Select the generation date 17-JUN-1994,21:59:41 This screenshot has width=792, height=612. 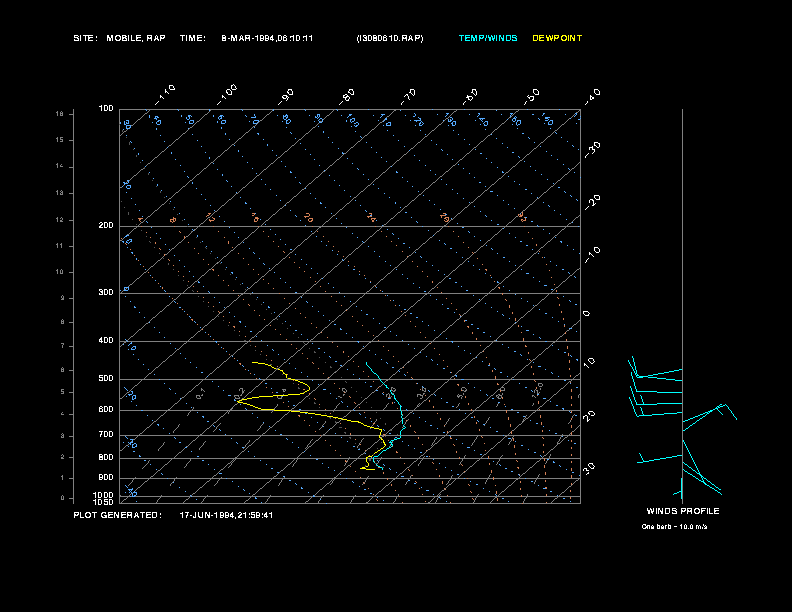pos(226,515)
